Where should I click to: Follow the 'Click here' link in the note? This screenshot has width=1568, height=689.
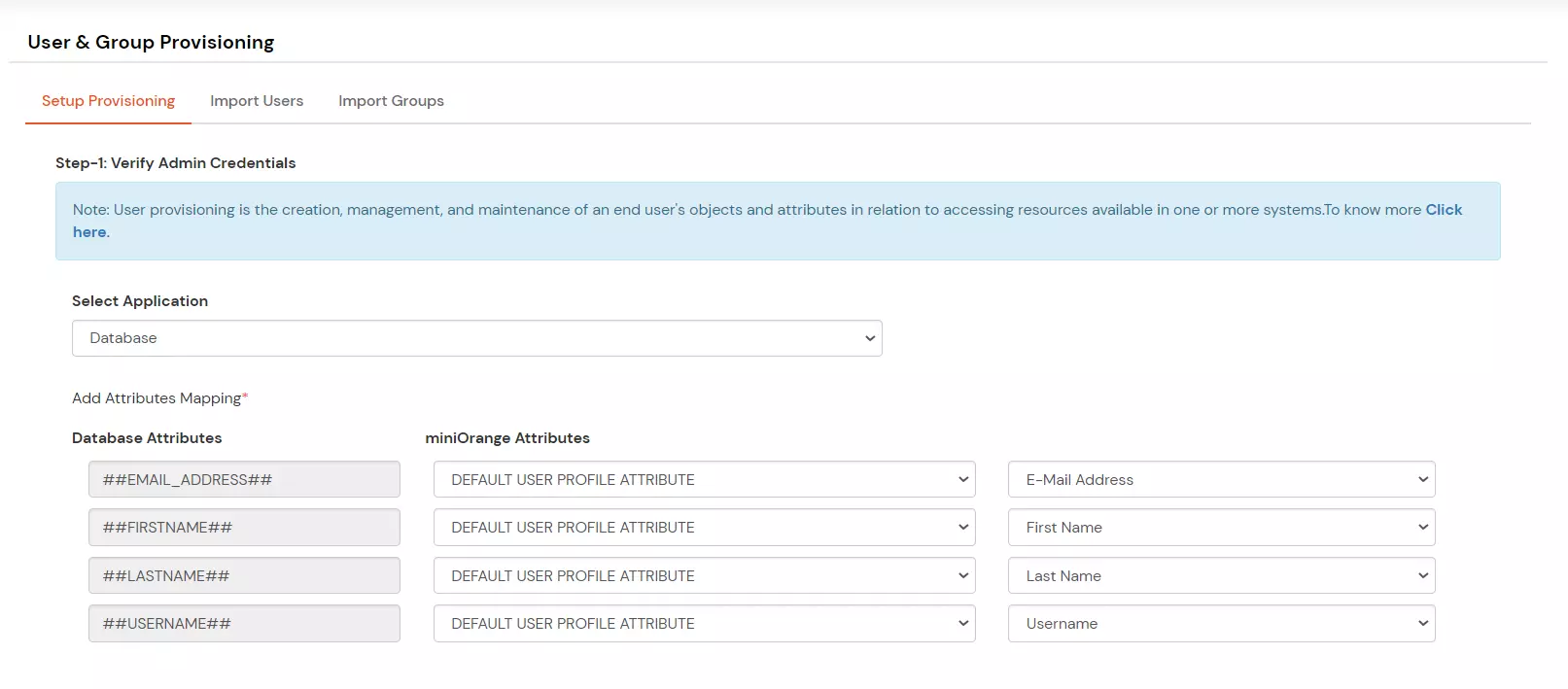pos(1444,210)
